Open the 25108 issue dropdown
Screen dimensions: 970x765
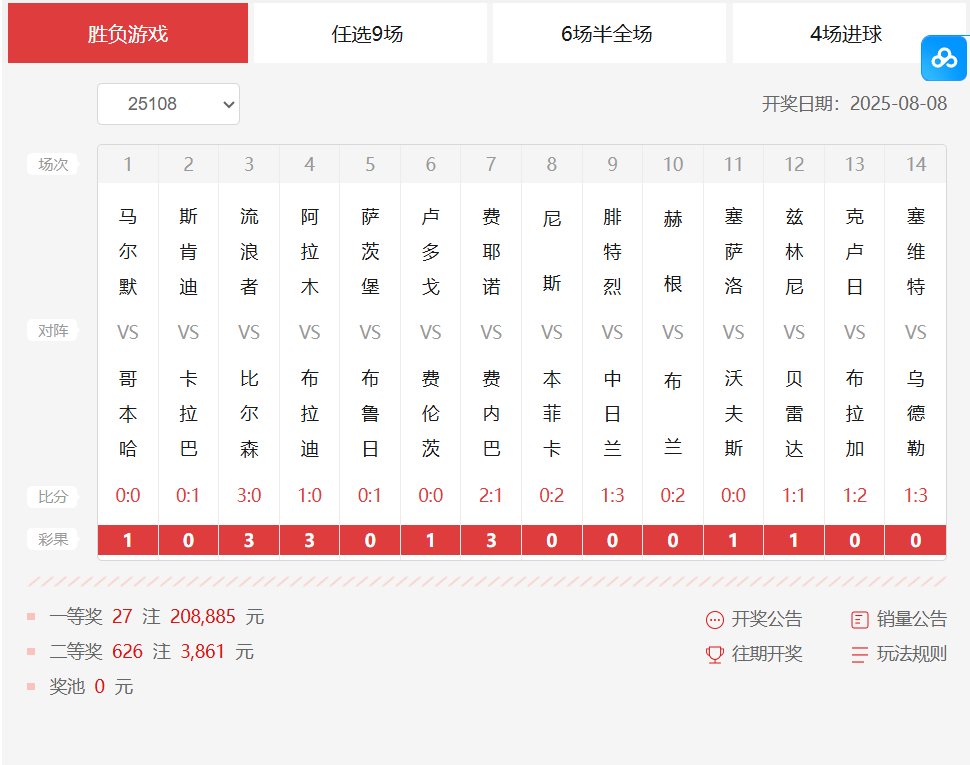click(168, 104)
